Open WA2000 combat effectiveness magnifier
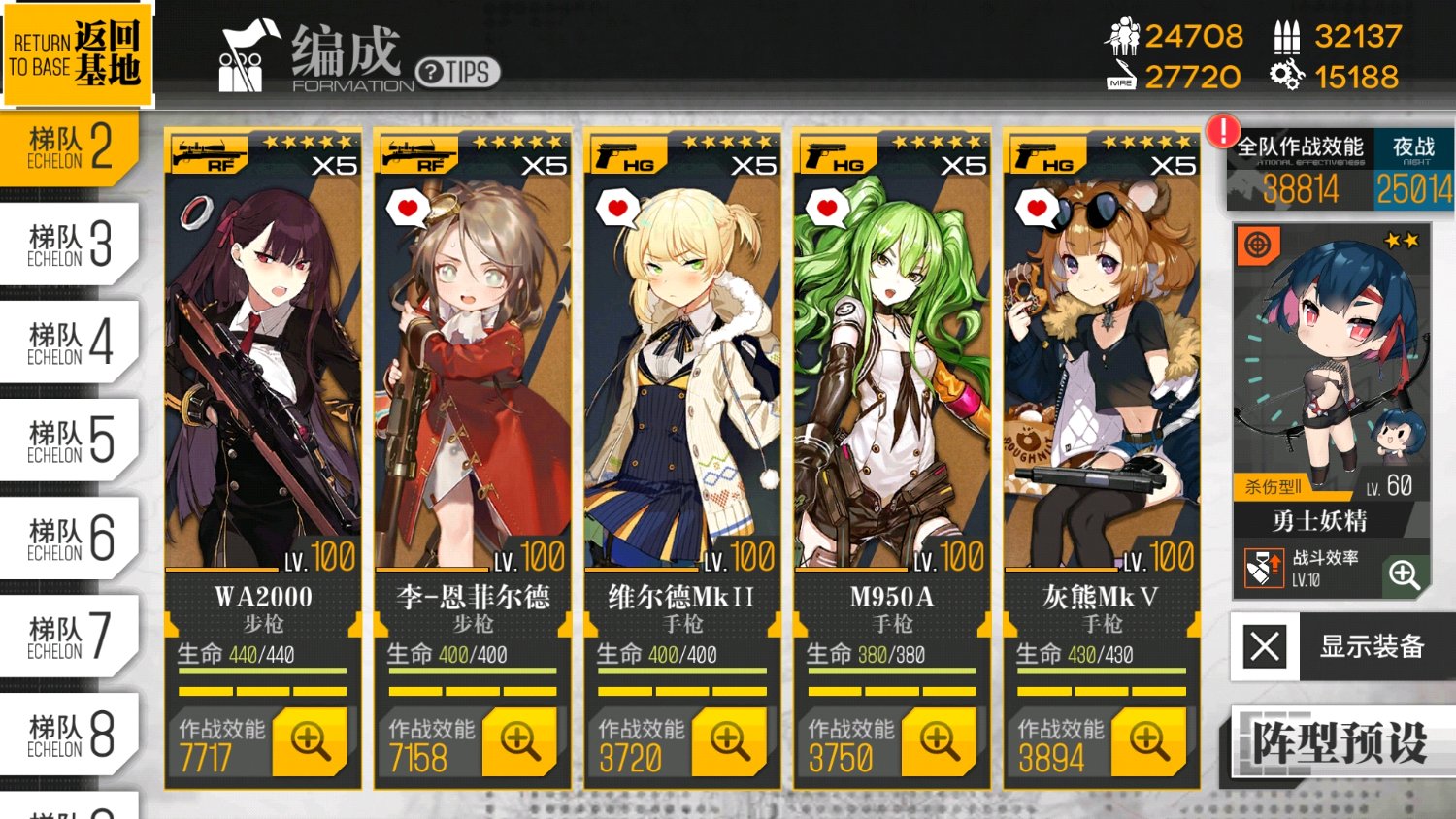The height and width of the screenshot is (819, 1456). coord(310,741)
